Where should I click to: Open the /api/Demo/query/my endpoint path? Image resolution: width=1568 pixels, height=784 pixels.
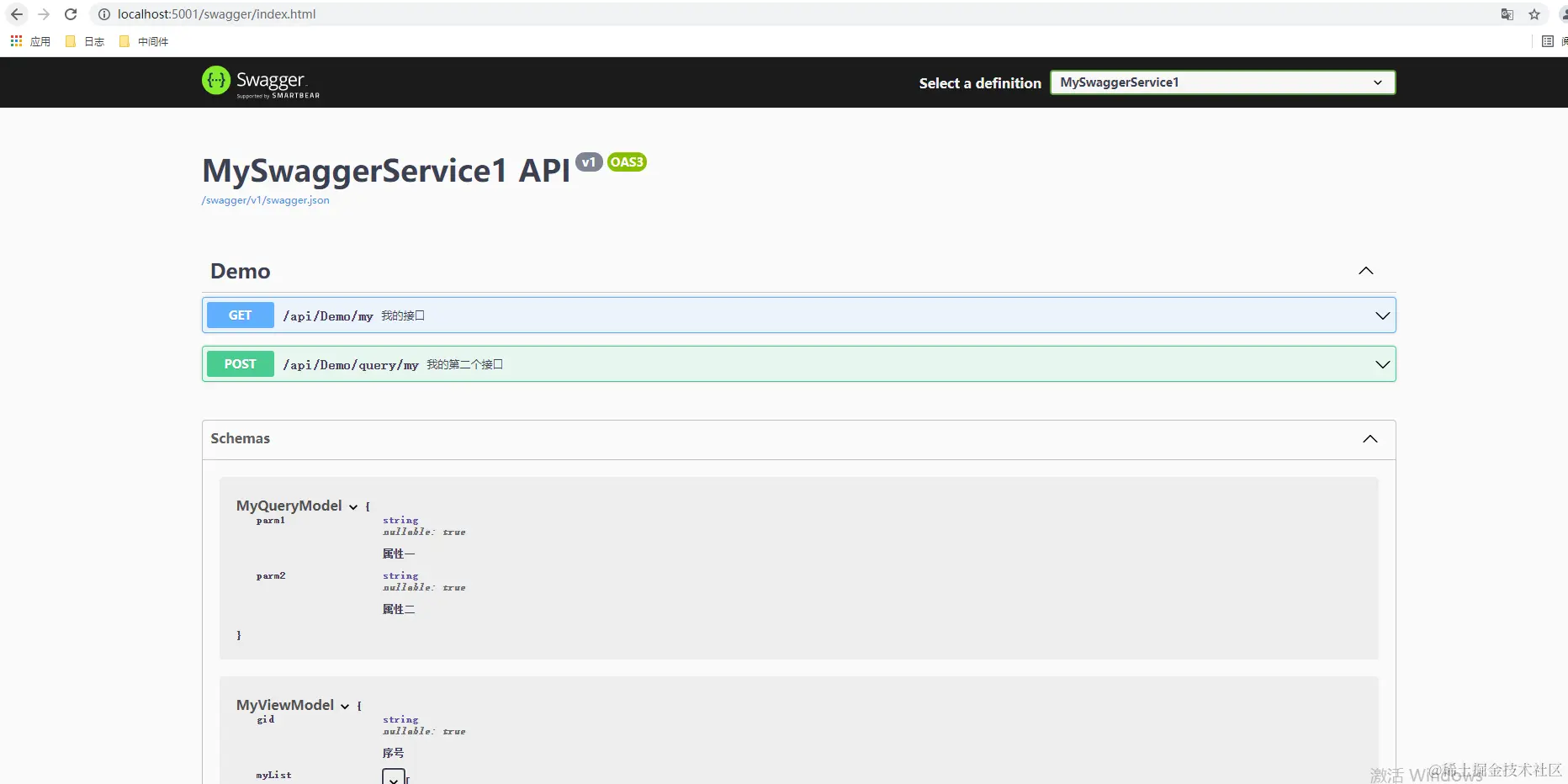pos(351,364)
